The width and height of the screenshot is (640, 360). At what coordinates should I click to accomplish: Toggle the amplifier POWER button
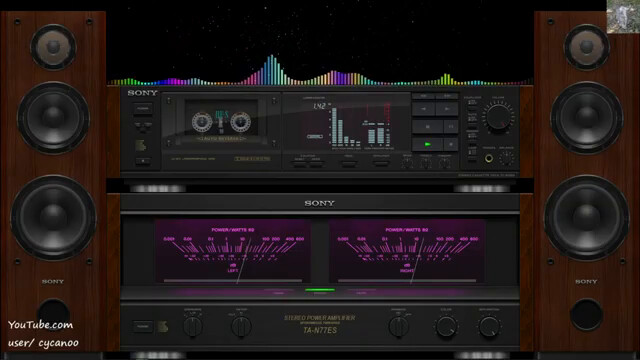pyautogui.click(x=143, y=327)
